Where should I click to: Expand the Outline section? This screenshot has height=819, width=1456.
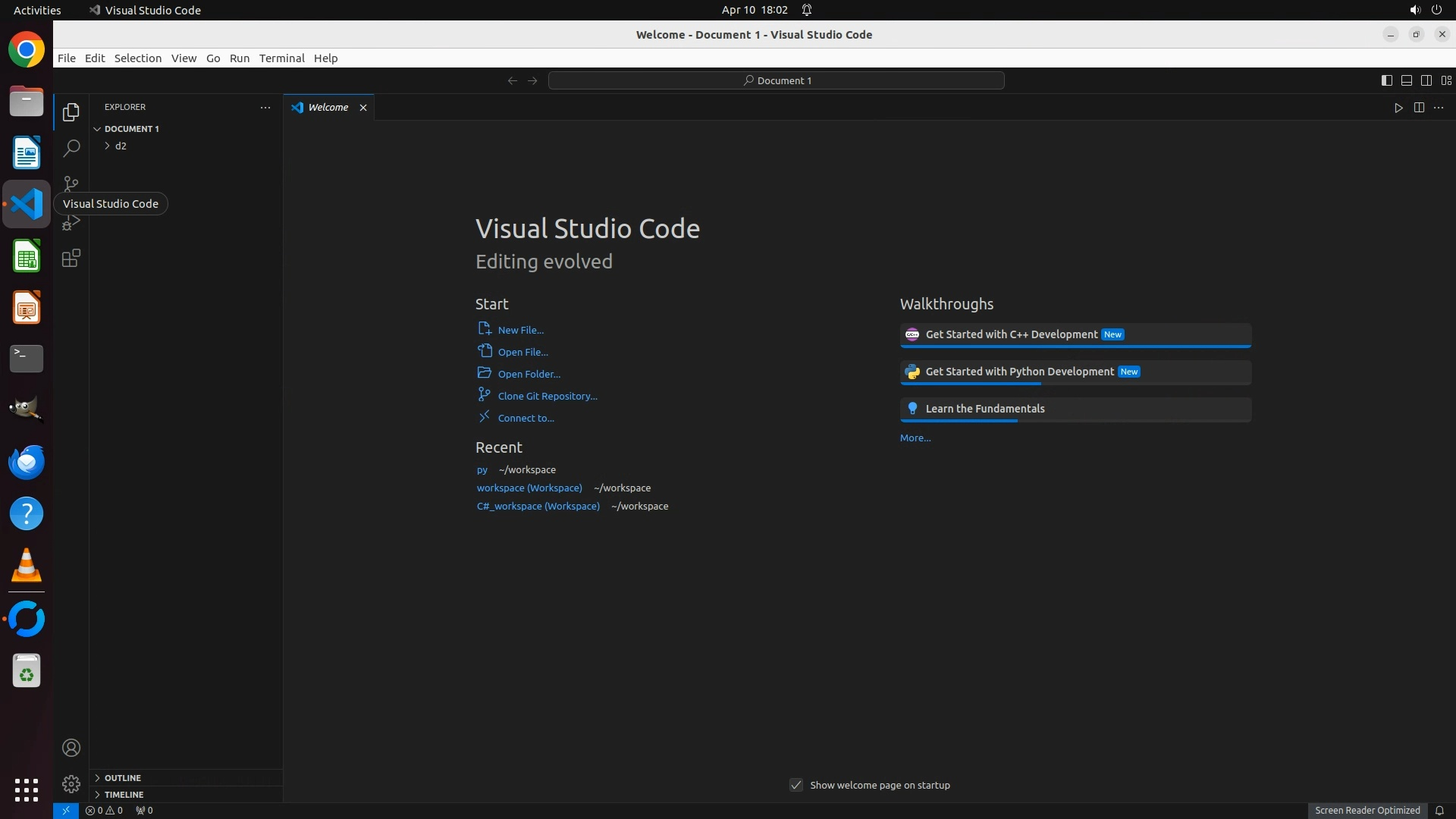[x=122, y=778]
